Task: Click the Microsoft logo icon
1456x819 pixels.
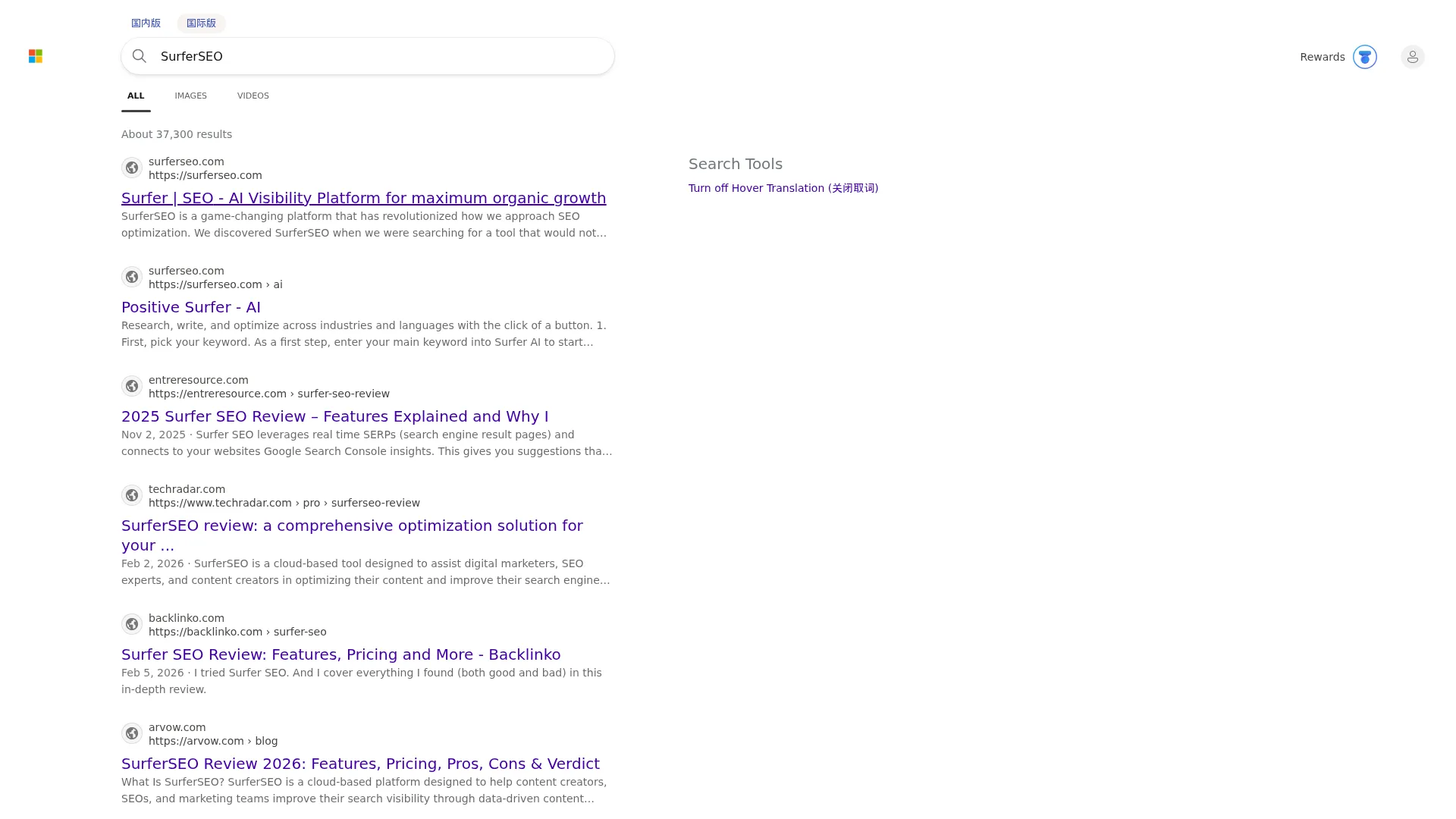Action: (x=36, y=56)
